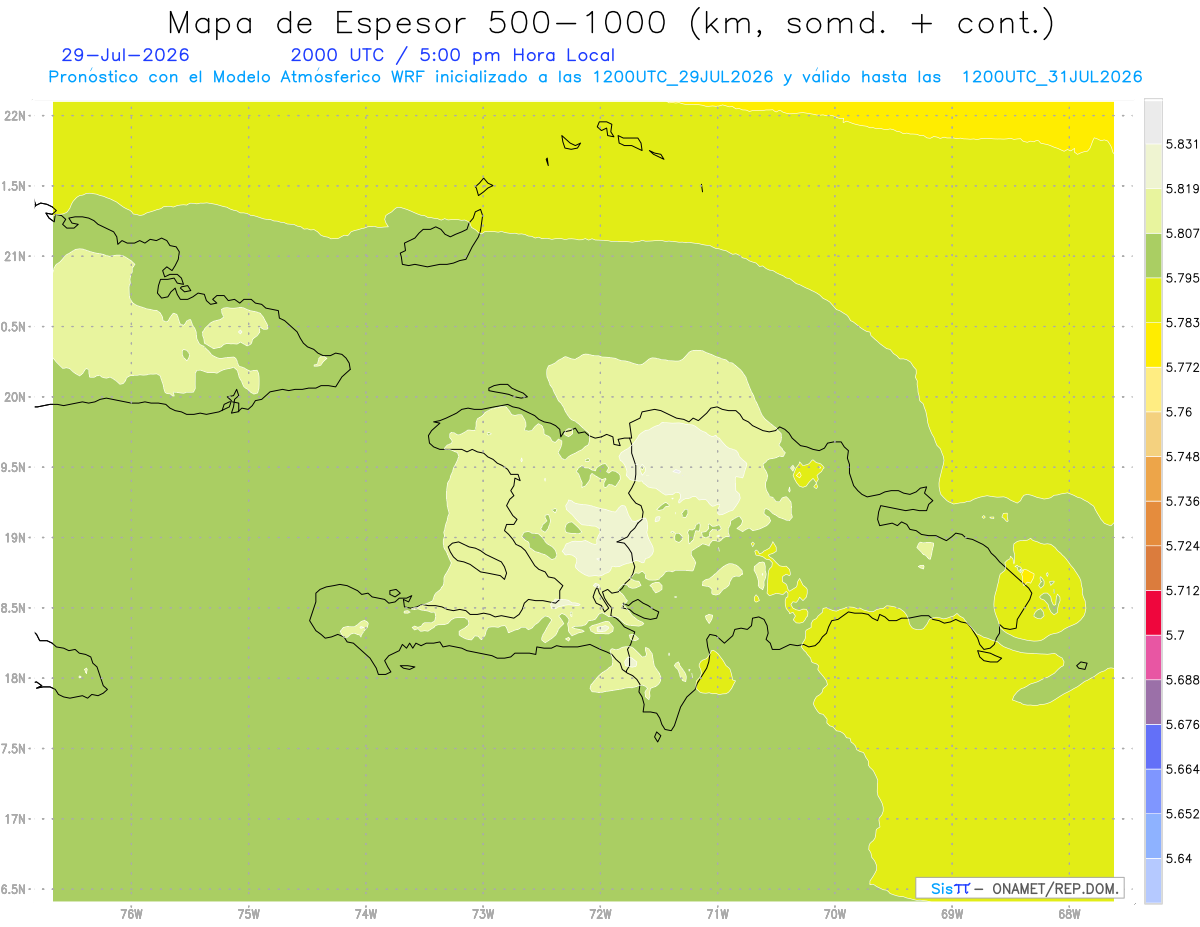This screenshot has height=927, width=1200.
Task: Click the yellow-green swatch between 5.783 and 5.795
Action: pos(1153,299)
